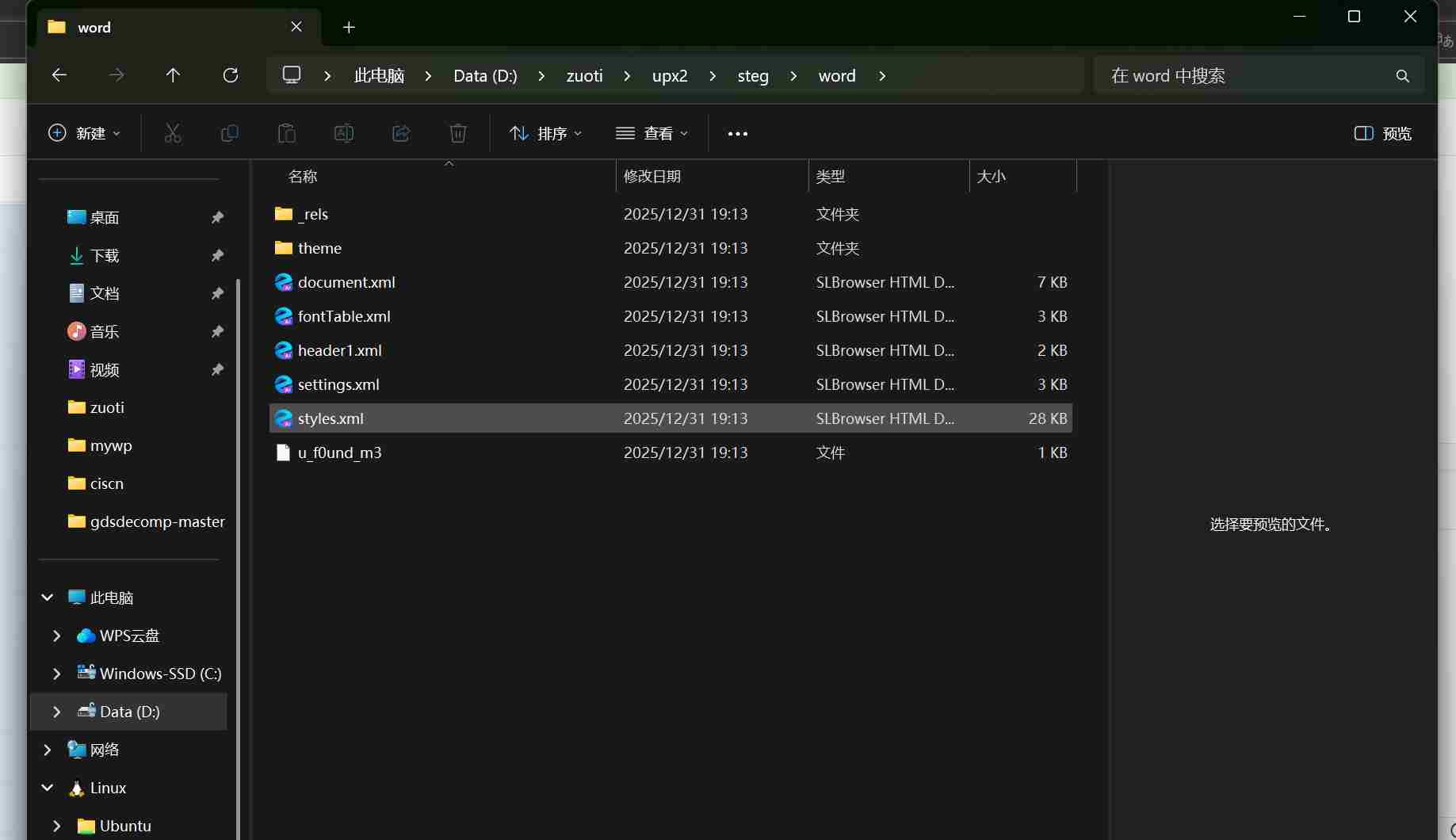
Task: Select the u_f0und_m3 file
Action: [339, 452]
